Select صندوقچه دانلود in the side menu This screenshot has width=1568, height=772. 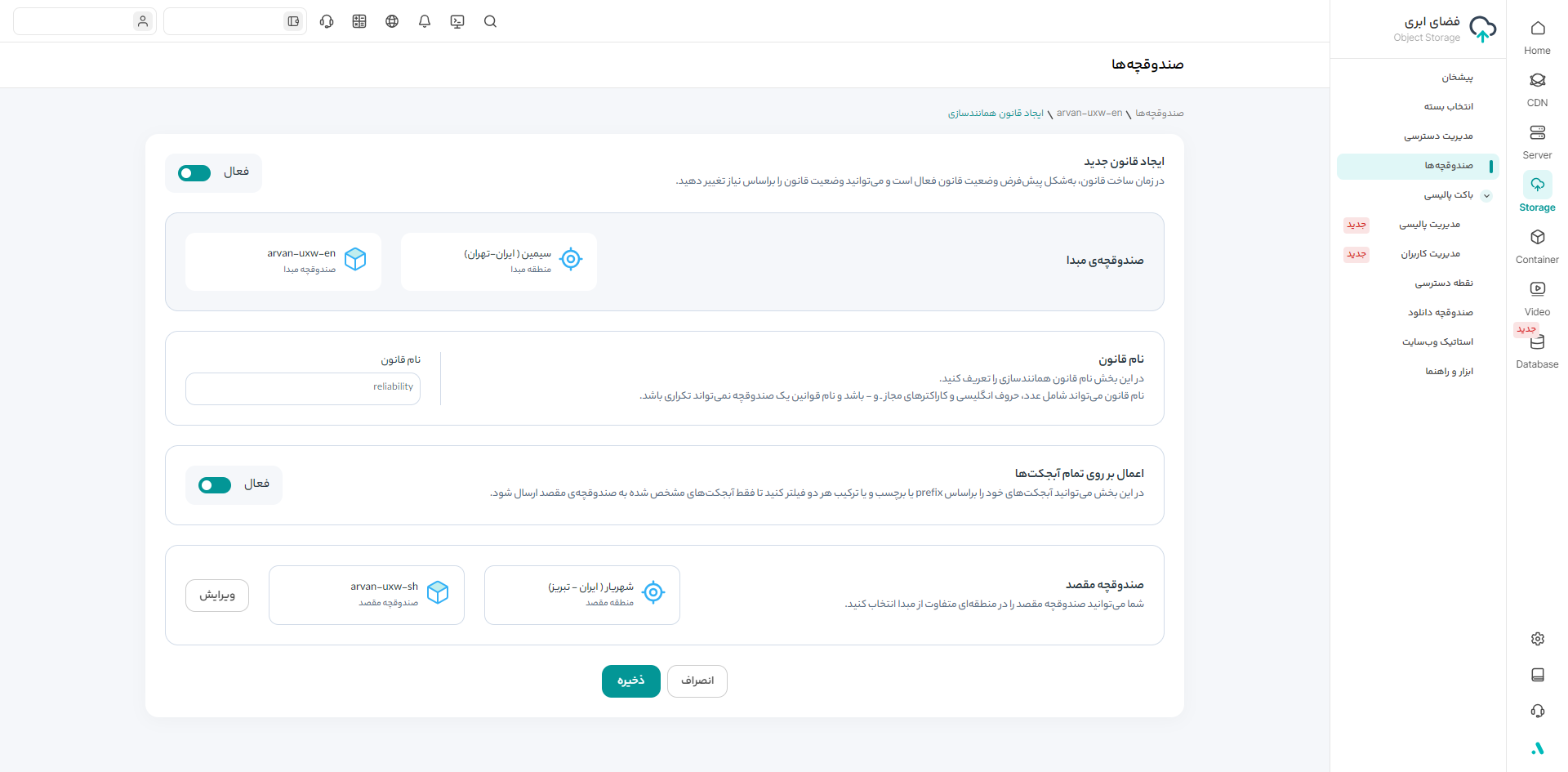click(1440, 313)
